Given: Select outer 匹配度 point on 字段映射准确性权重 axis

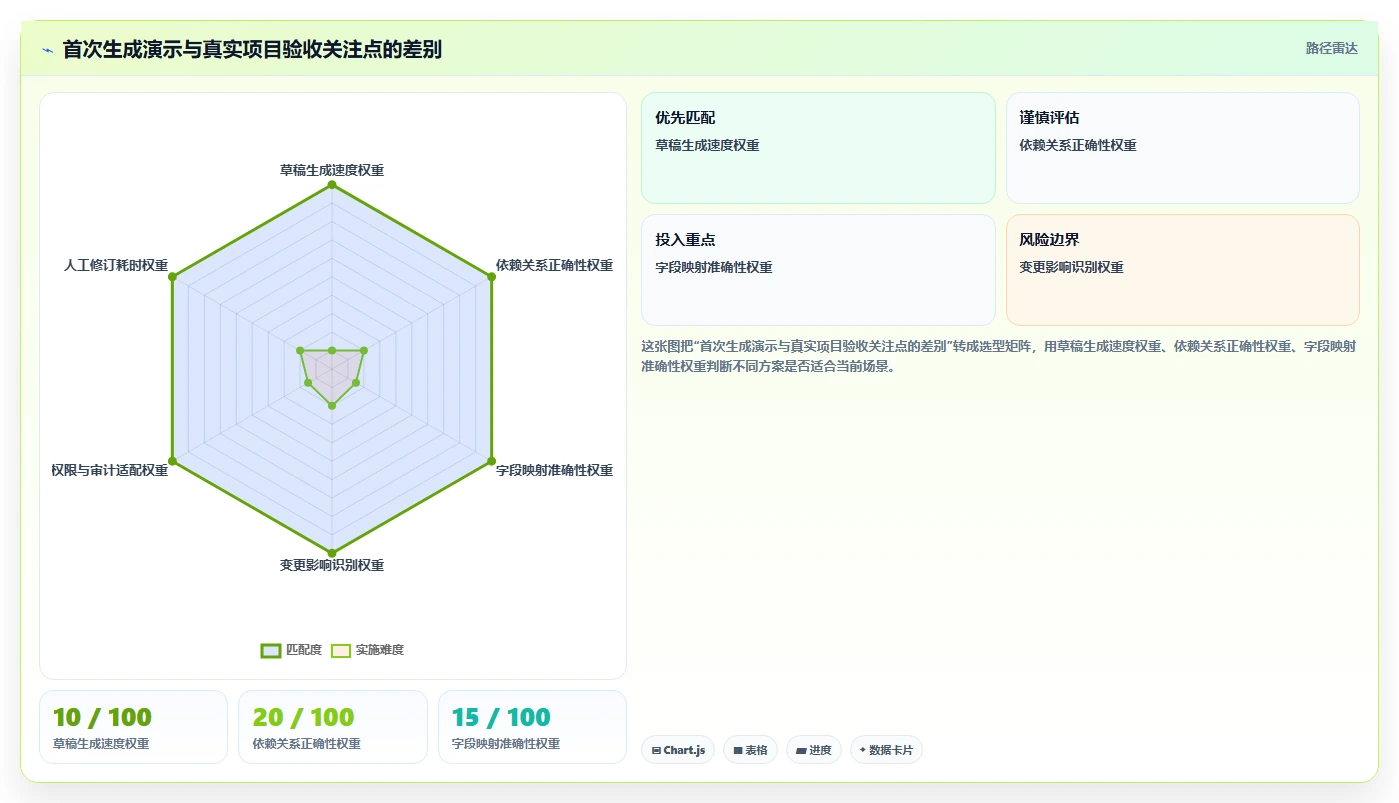Looking at the screenshot, I should 491,461.
